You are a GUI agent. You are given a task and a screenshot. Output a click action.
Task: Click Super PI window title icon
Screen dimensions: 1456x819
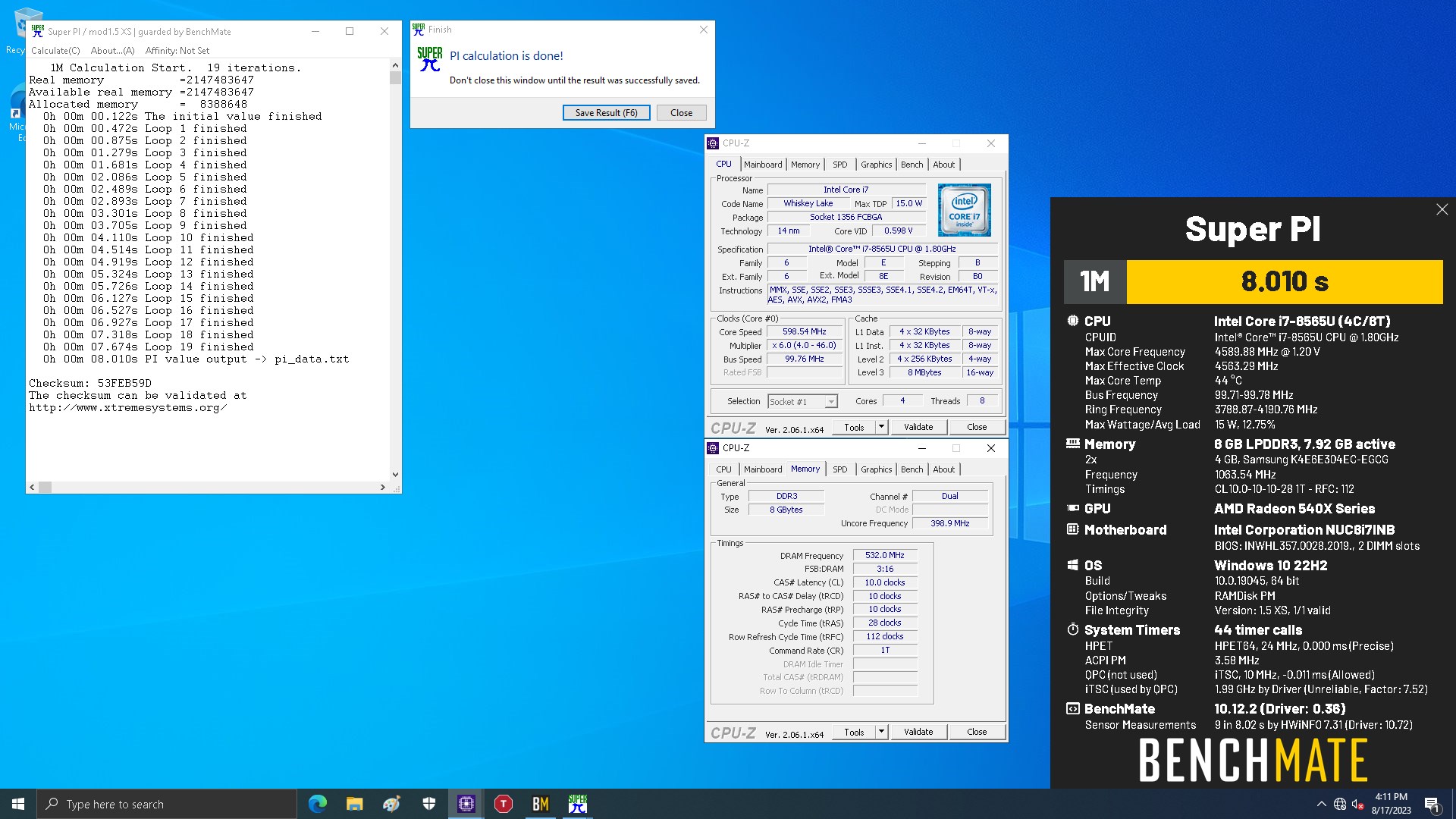pos(37,31)
